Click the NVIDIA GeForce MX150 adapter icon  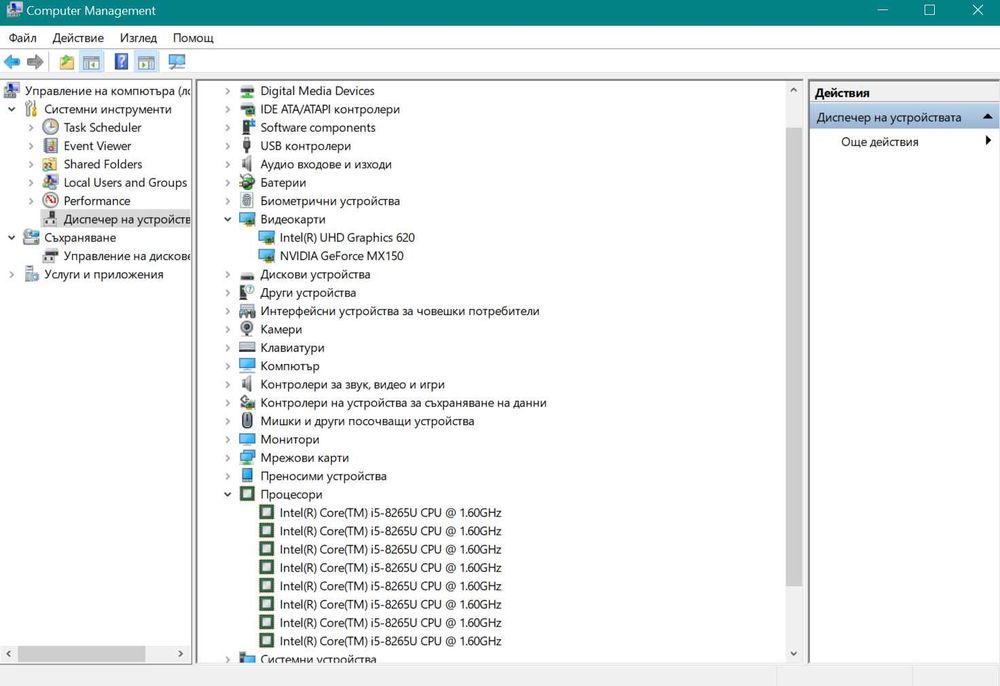tap(267, 256)
